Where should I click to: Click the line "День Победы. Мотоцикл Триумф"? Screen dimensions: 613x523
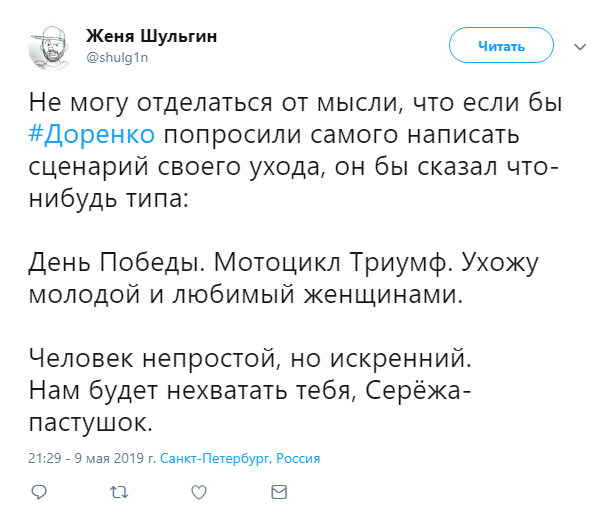click(x=238, y=262)
